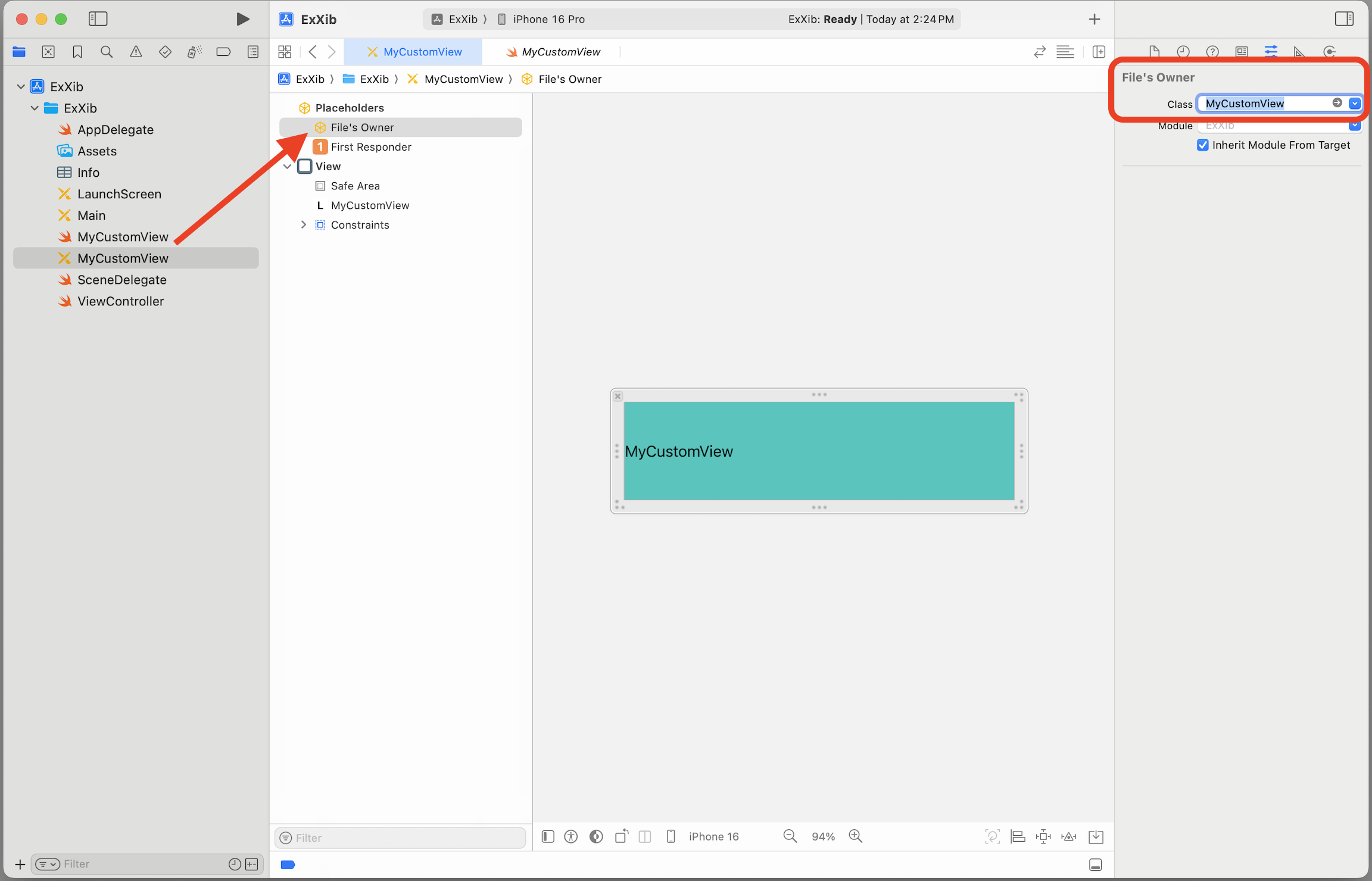
Task: Expand the Constraints tree item
Action: click(x=304, y=225)
